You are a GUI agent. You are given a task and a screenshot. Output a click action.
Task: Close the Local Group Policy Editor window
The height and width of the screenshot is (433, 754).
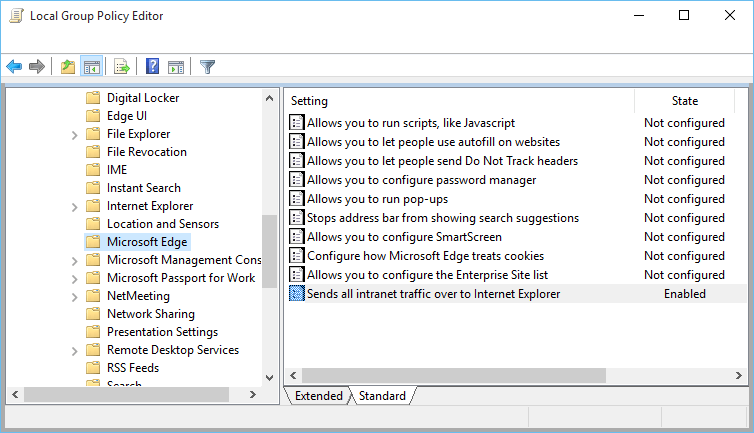tap(729, 15)
